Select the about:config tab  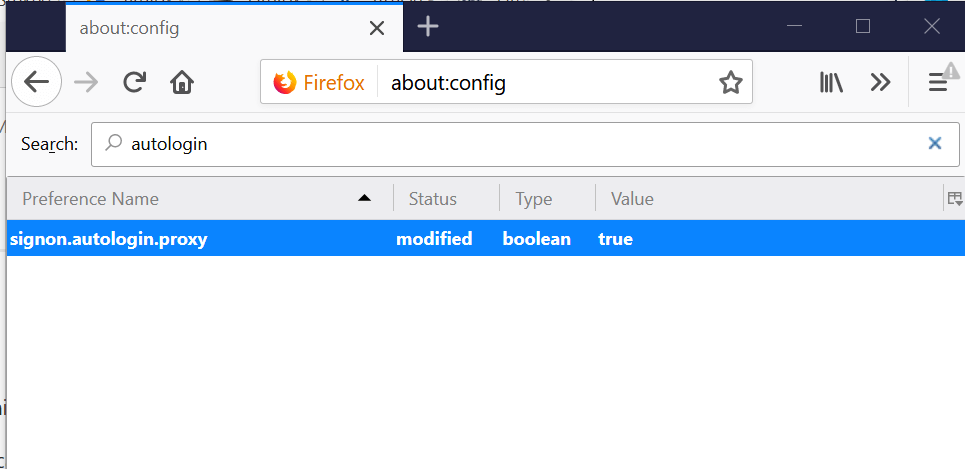point(200,28)
